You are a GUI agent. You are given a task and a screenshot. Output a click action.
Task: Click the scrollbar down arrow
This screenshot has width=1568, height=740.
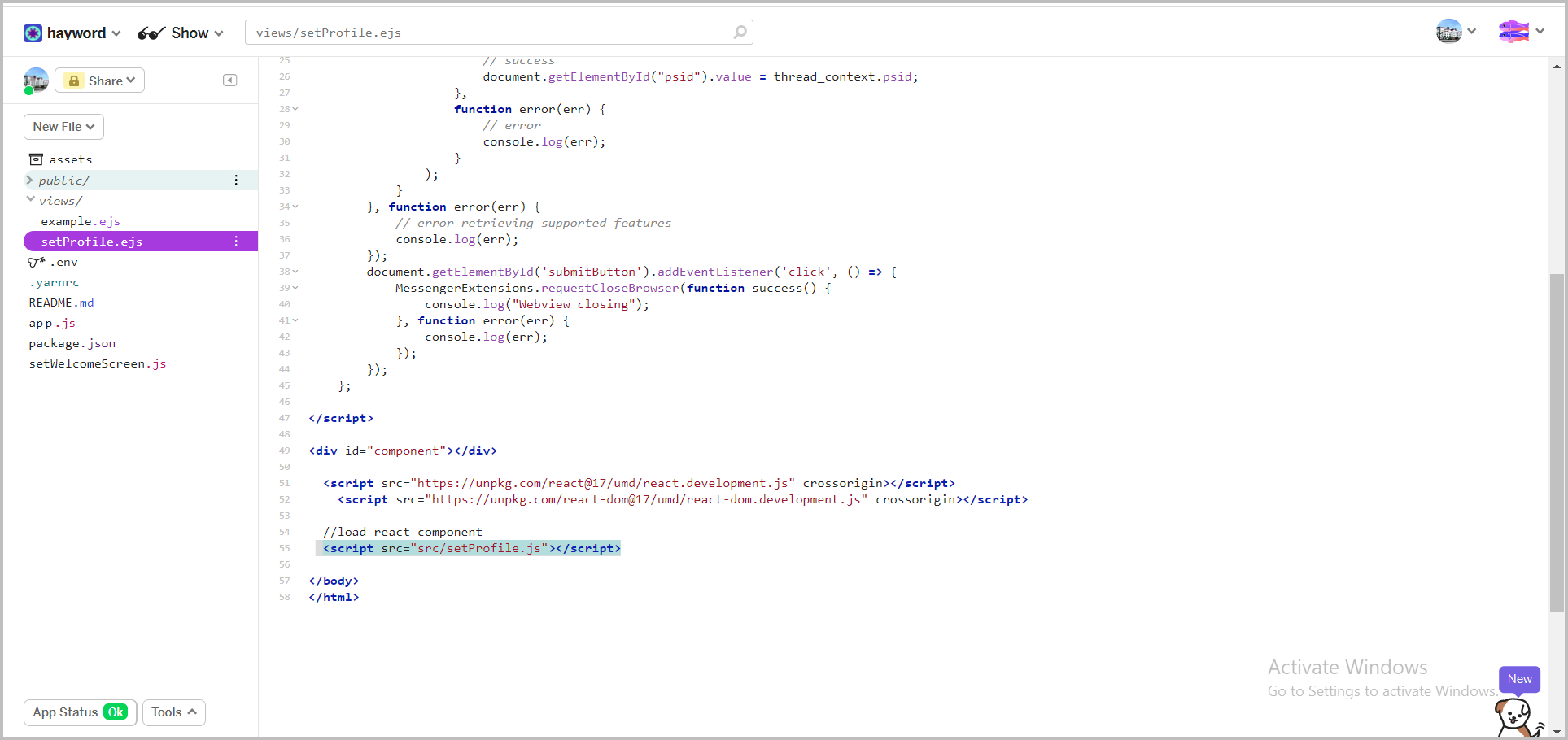[x=1557, y=731]
